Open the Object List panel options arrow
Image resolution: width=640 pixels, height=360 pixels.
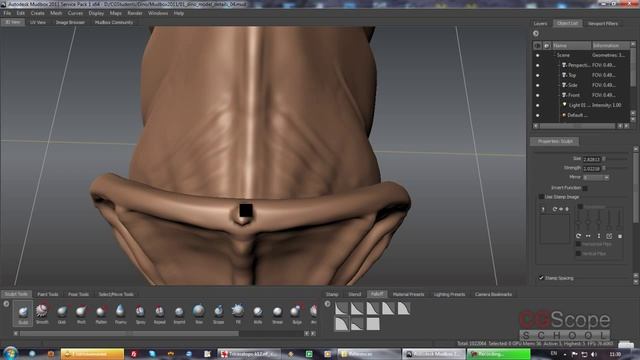click(536, 34)
